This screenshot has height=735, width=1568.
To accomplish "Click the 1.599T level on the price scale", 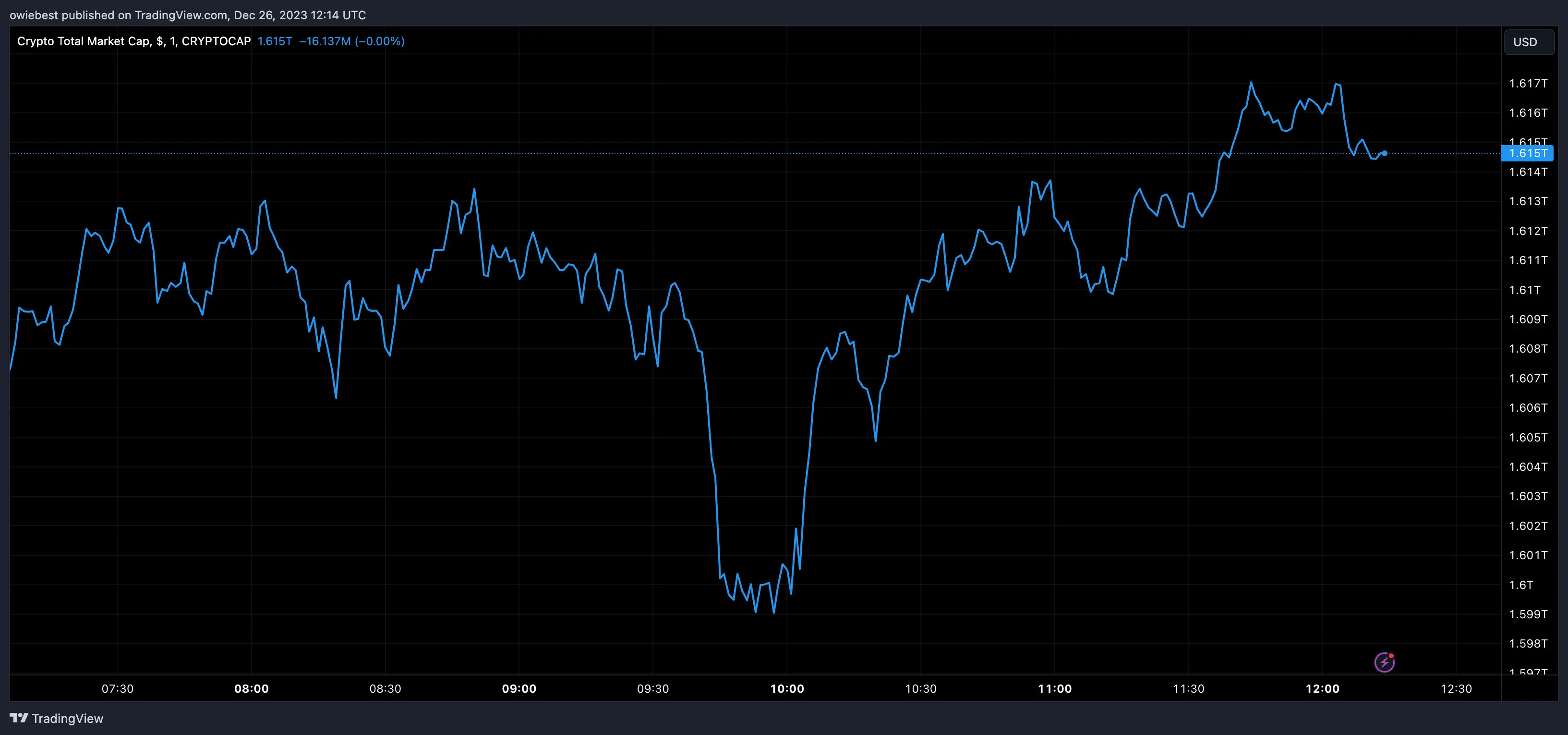I will [1529, 614].
